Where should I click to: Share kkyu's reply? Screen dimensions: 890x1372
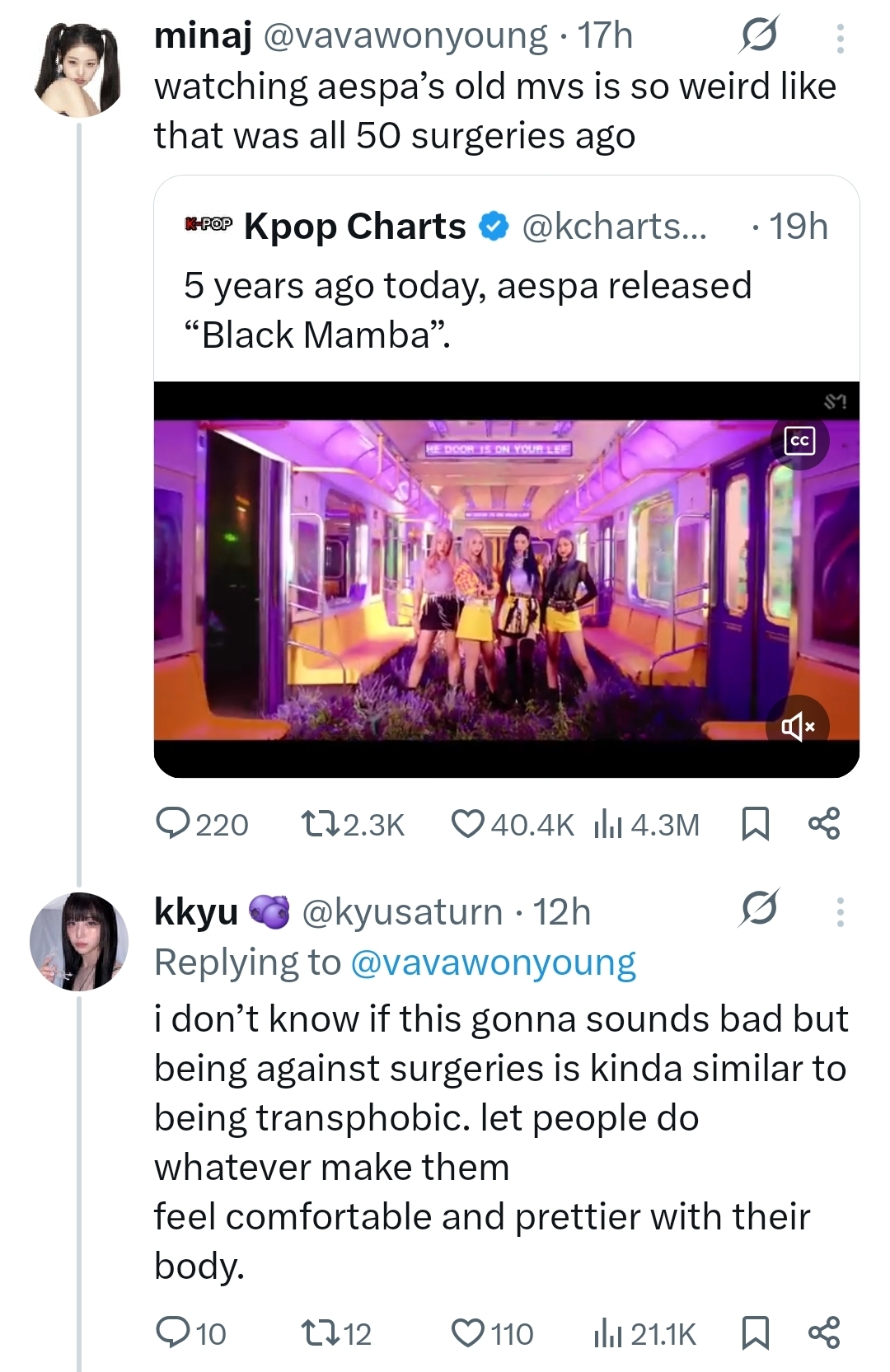pos(824,1333)
